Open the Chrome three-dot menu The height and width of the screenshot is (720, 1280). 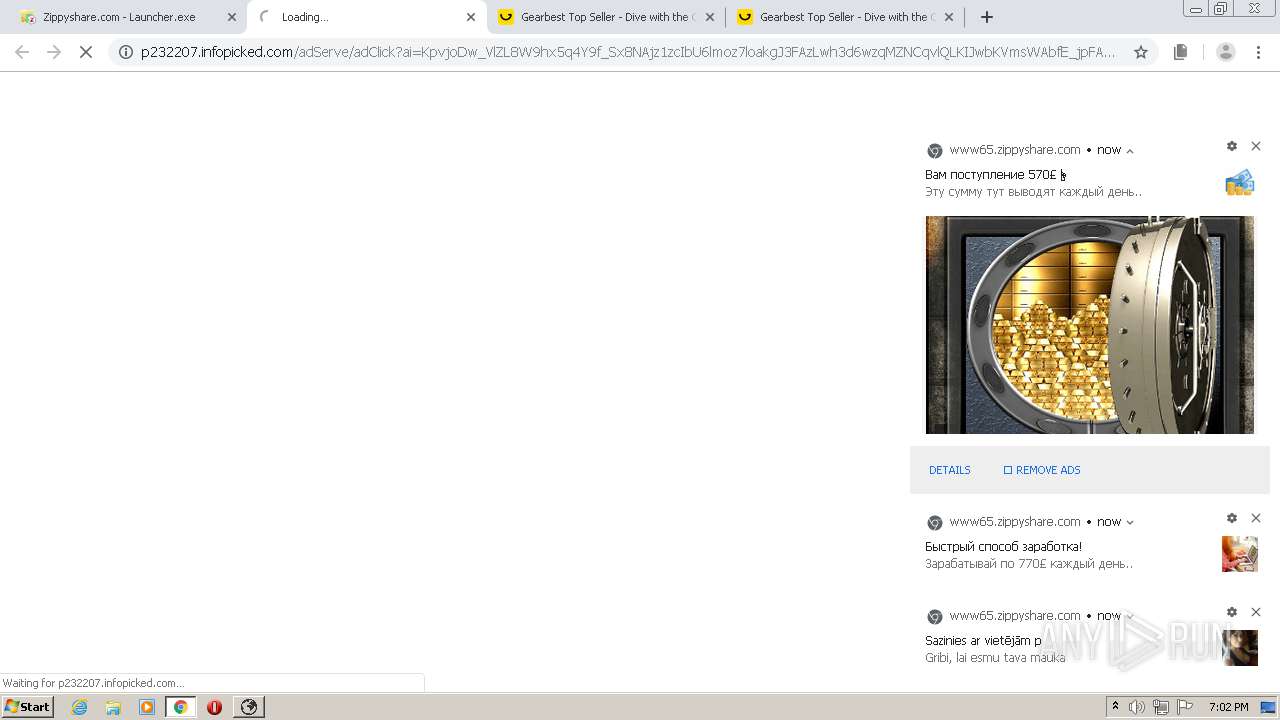[1258, 52]
